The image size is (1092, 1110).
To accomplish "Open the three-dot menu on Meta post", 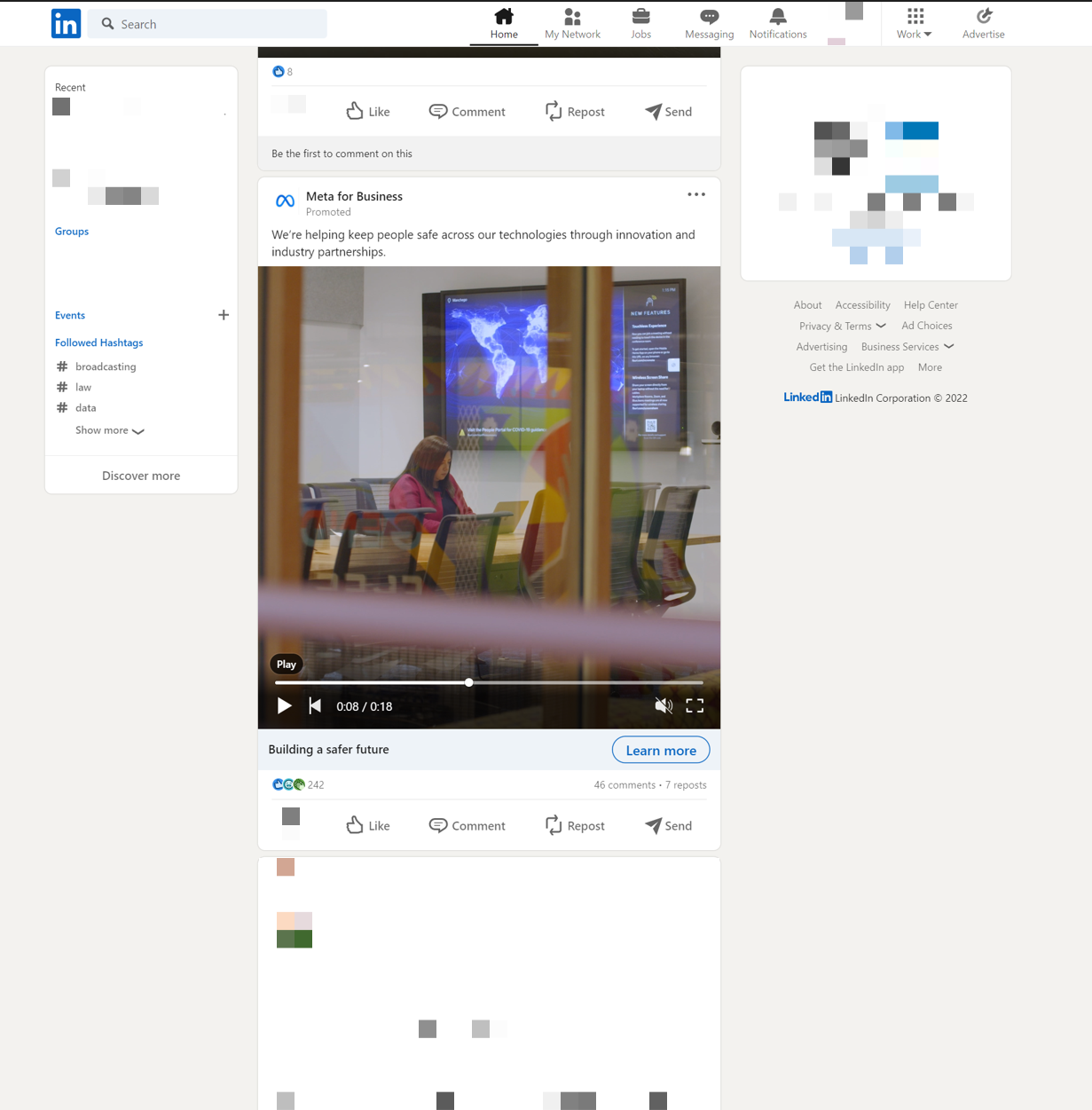I will tap(696, 194).
